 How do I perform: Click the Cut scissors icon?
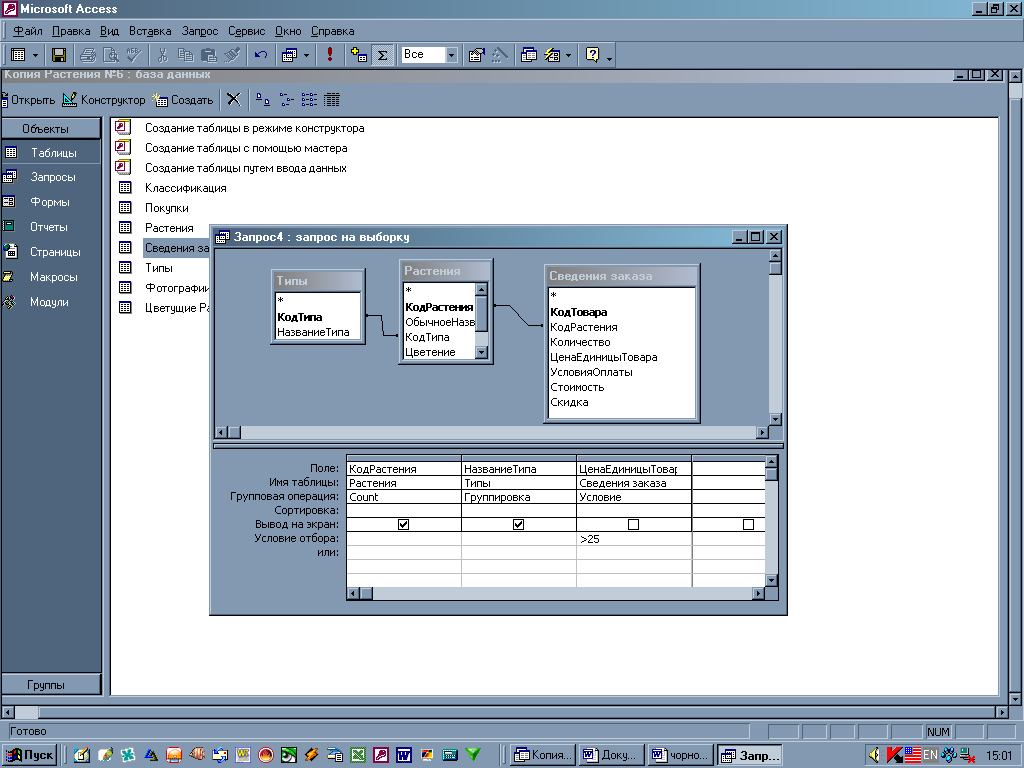pyautogui.click(x=163, y=55)
